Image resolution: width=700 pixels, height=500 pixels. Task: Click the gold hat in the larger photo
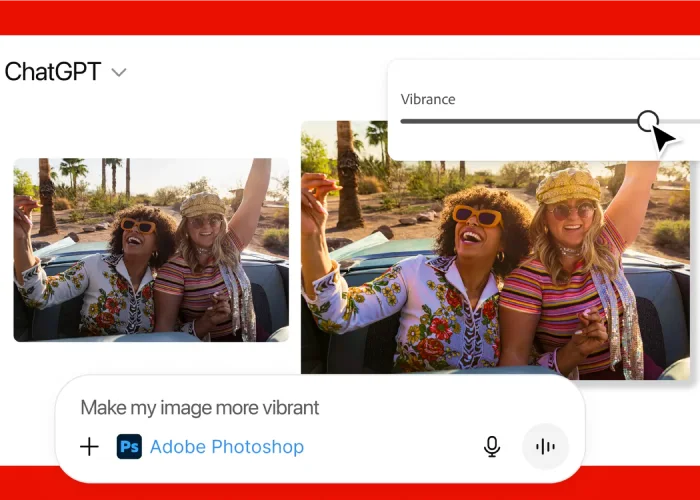tap(568, 185)
